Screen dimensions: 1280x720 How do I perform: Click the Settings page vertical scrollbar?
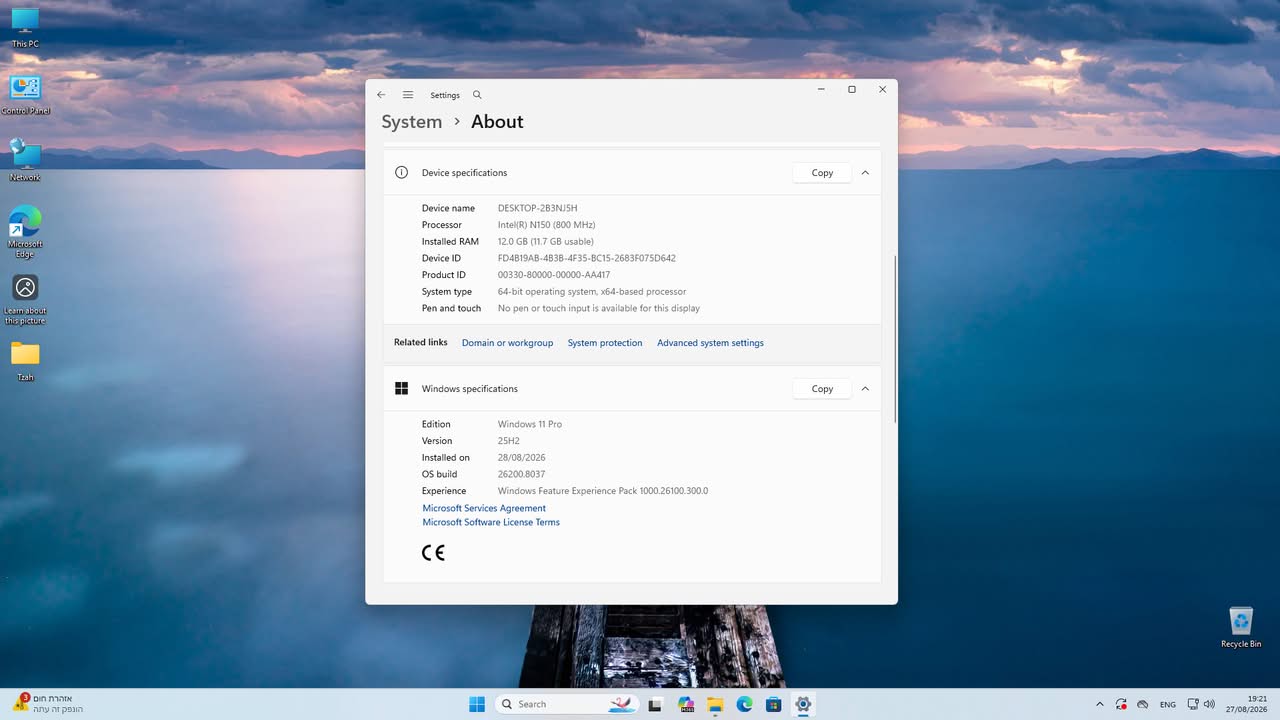(x=895, y=338)
